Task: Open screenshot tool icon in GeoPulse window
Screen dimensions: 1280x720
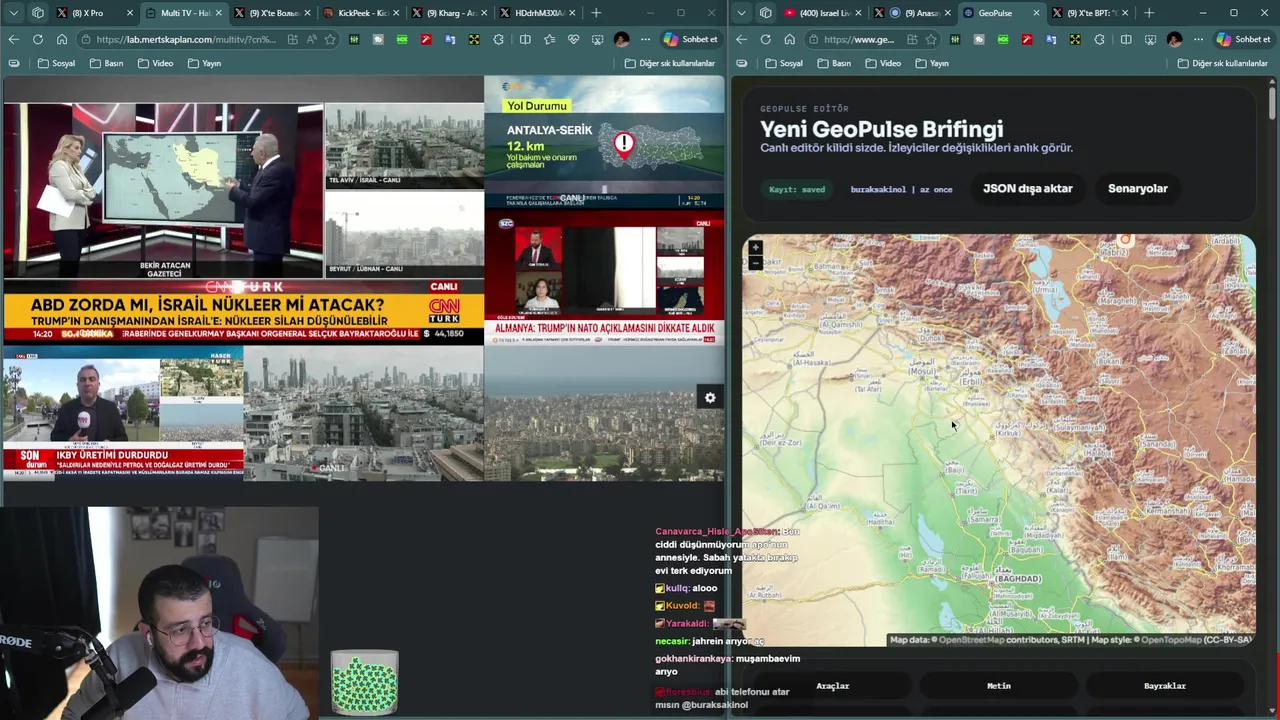Action: 1150,39
